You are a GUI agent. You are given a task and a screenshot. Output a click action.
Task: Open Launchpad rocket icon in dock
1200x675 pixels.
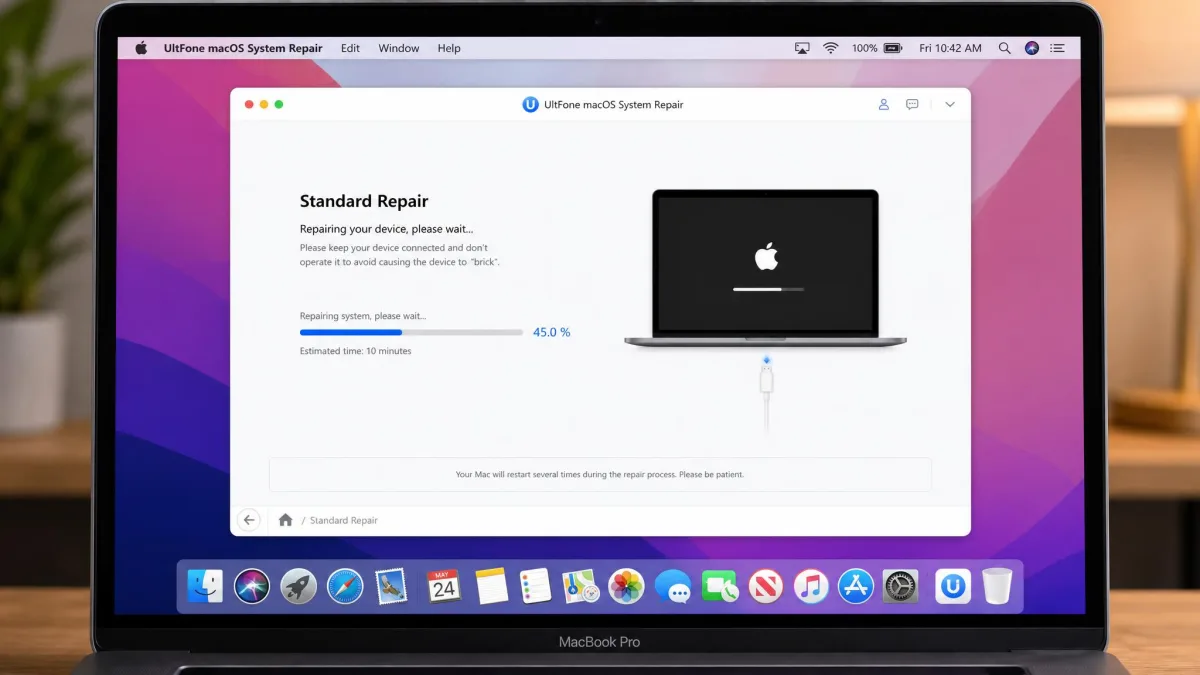tap(298, 586)
